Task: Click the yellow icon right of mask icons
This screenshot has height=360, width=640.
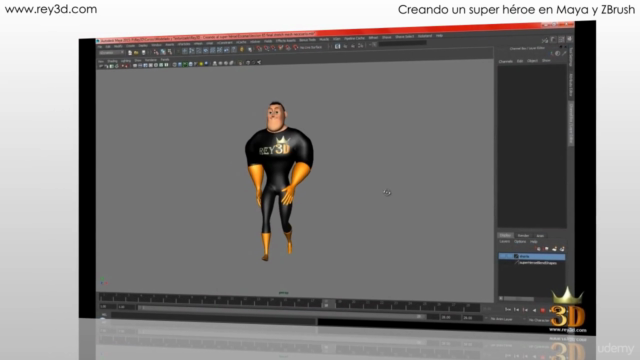Action: pyautogui.click(x=242, y=49)
